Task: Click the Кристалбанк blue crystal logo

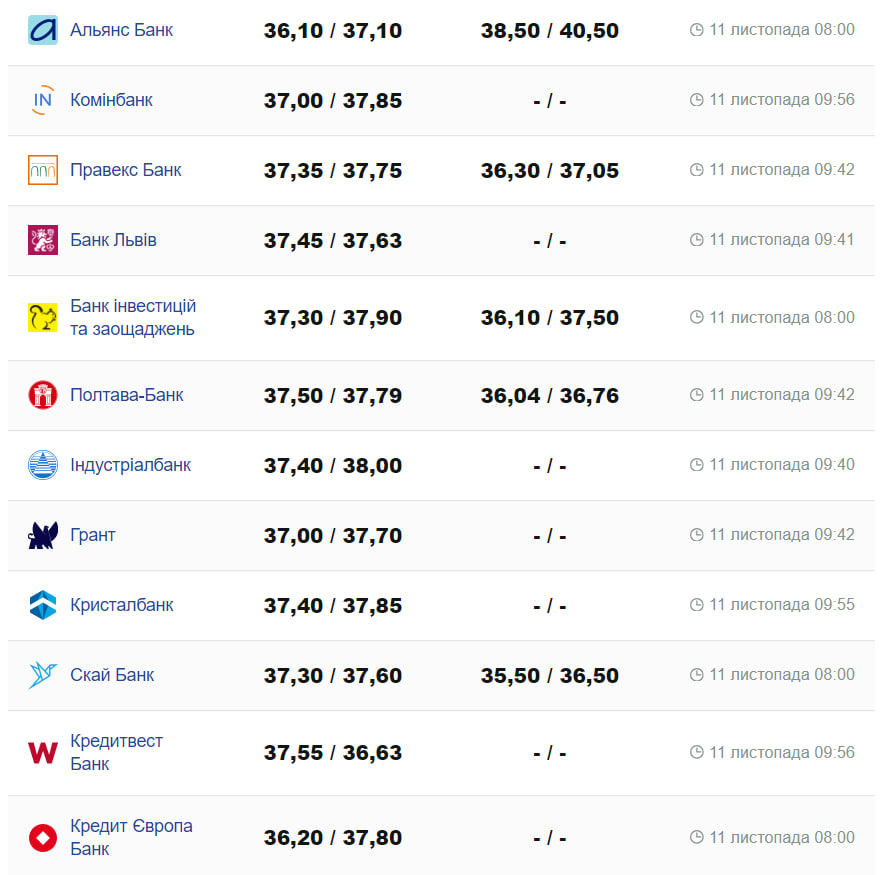Action: pos(43,605)
